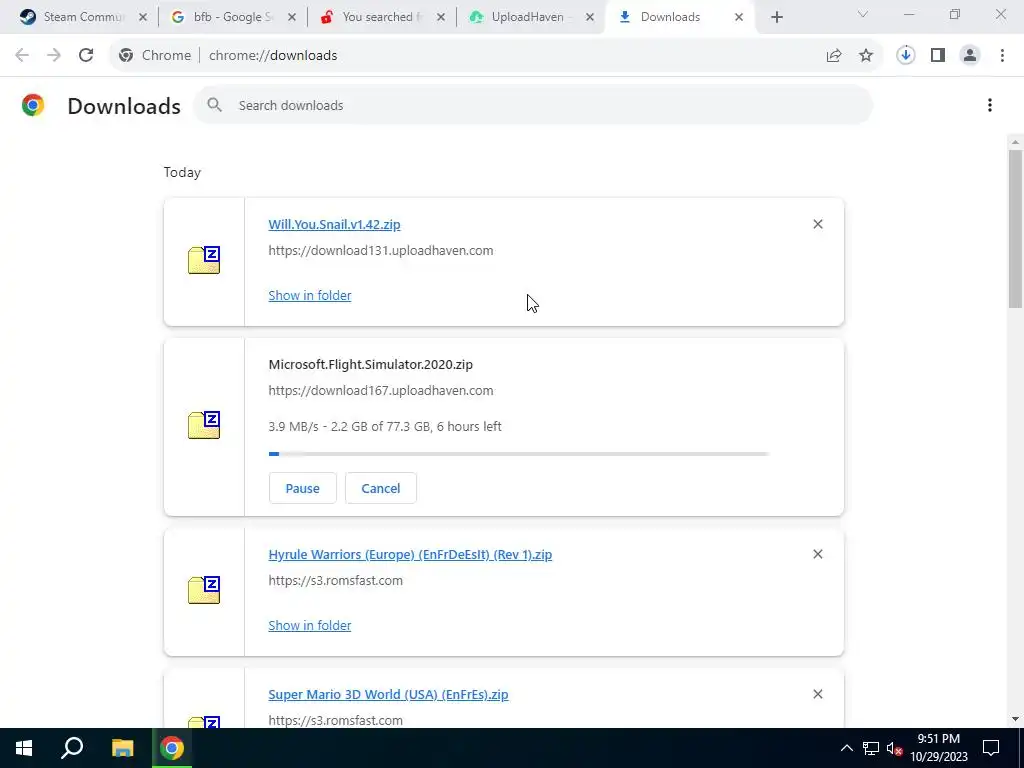
Task: Open the Windows Start menu
Action: 24,748
